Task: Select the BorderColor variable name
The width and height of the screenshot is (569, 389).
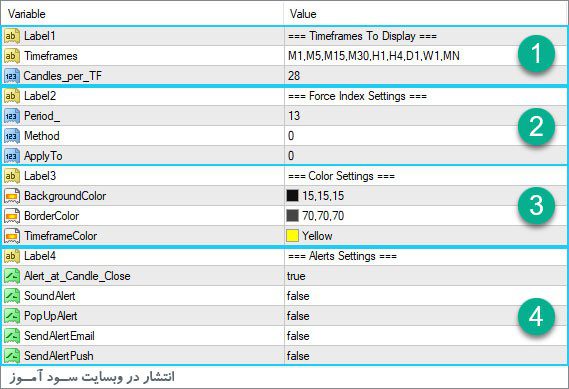Action: (x=52, y=216)
